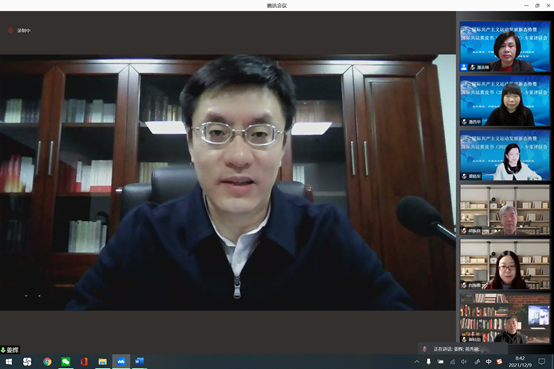Click the muted microphone icon in speaking bar

click(x=425, y=349)
